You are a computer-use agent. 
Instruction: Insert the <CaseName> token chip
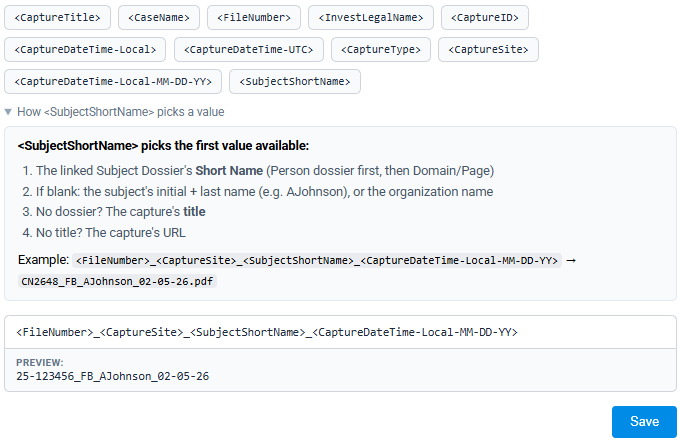tap(159, 18)
